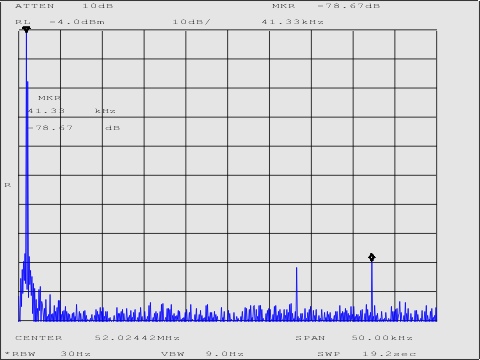Select the CENTER 52.02442MHz readout
Screen dimensions: 480x360
tap(97, 338)
